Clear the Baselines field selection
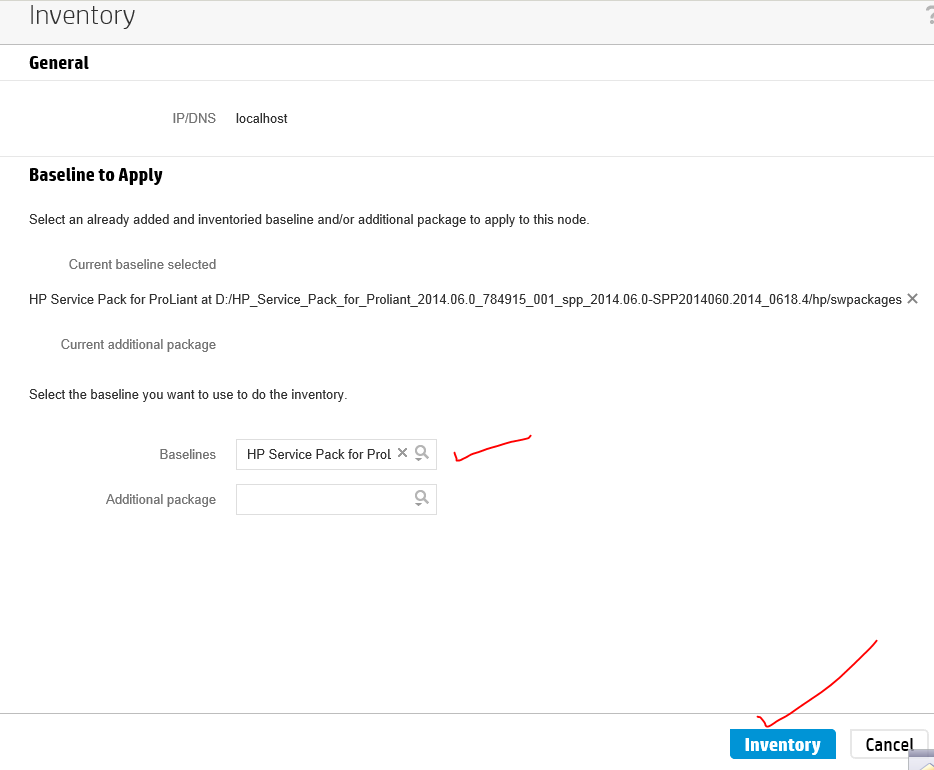The height and width of the screenshot is (770, 934). pos(403,453)
